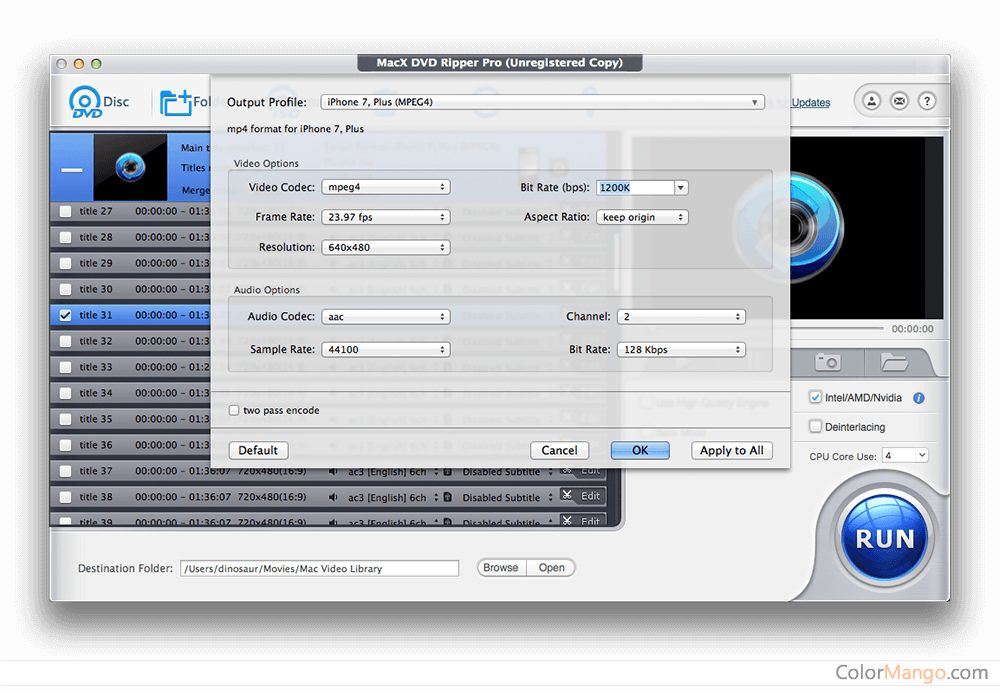Check the title 34 checkbox
Image resolution: width=1000 pixels, height=693 pixels.
pos(65,393)
